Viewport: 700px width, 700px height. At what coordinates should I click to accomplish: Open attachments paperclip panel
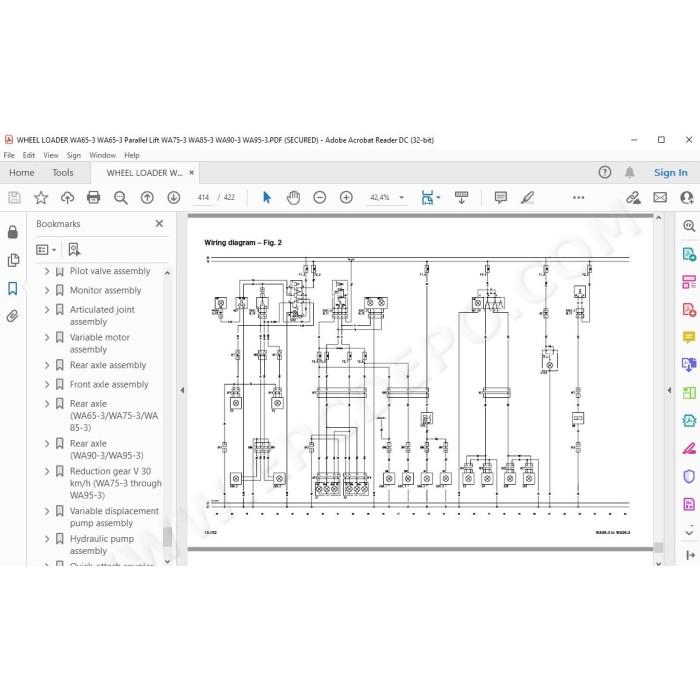tap(12, 316)
